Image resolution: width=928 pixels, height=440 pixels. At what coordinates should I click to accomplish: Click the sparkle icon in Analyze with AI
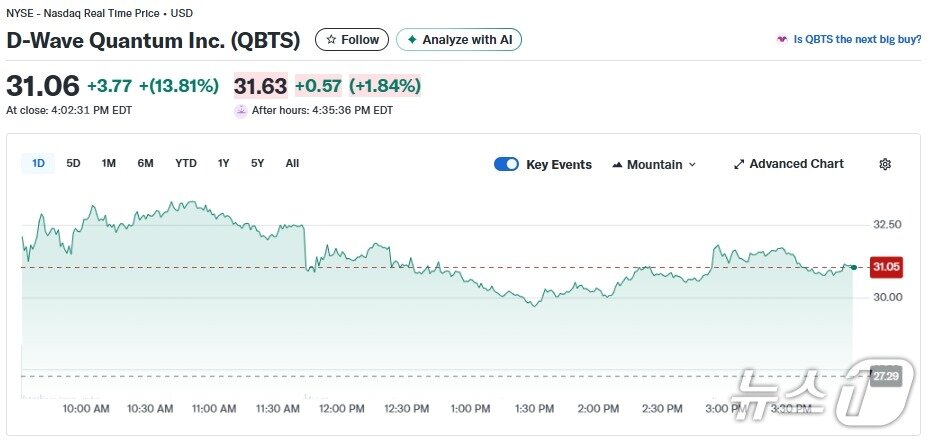click(411, 40)
